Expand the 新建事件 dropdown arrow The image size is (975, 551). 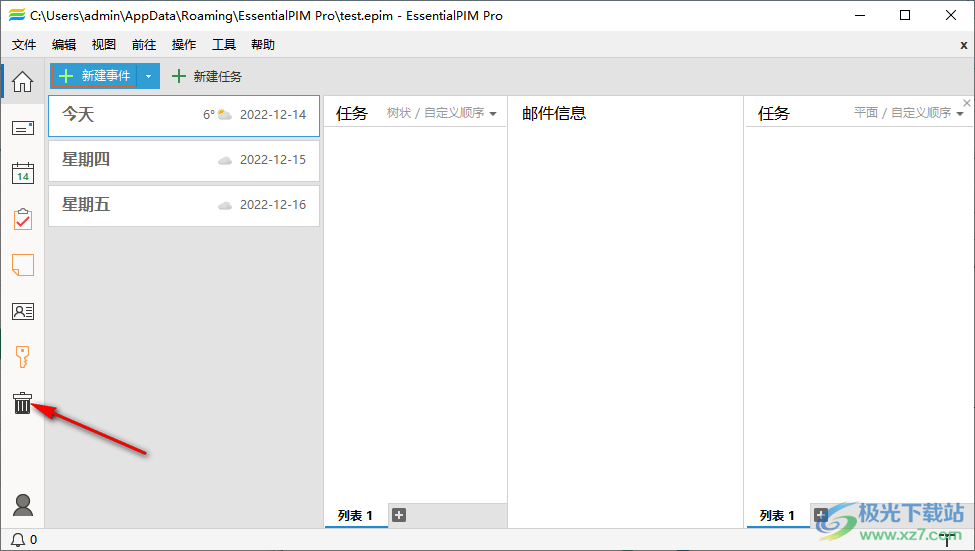[149, 76]
